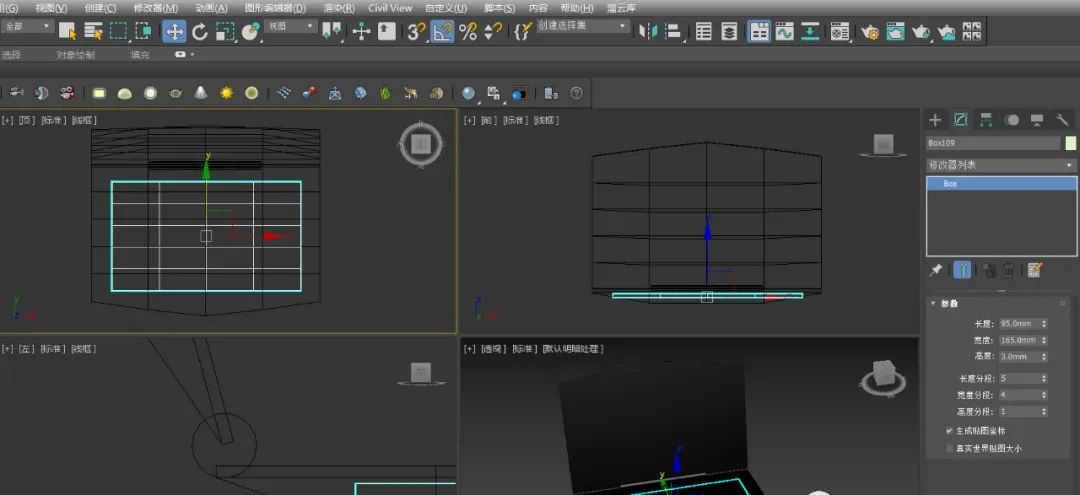Screen dimensions: 1080x495
Task: Toggle 3D Snaps button
Action: click(416, 31)
